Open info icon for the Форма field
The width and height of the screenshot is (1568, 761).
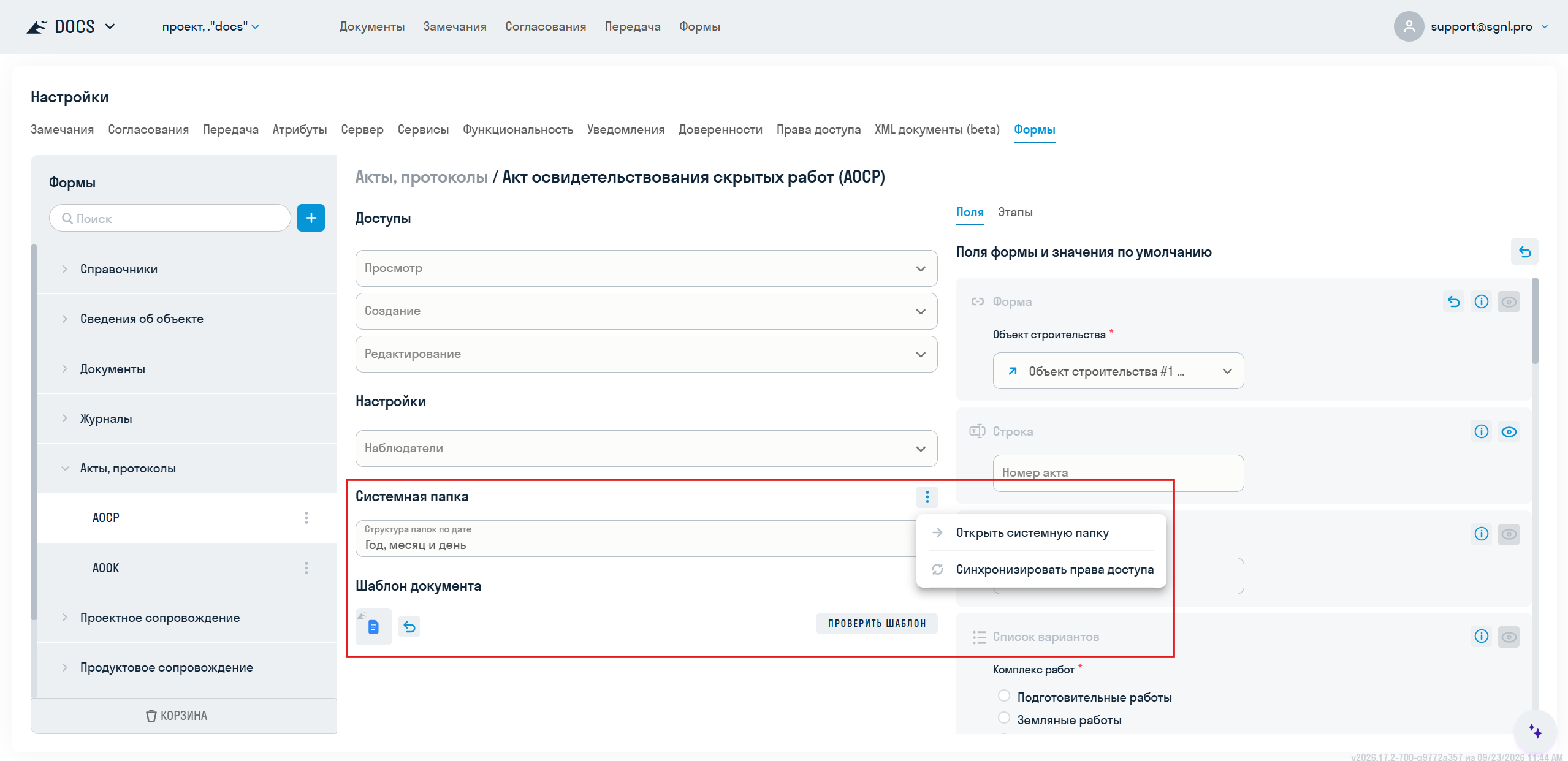[x=1481, y=301]
